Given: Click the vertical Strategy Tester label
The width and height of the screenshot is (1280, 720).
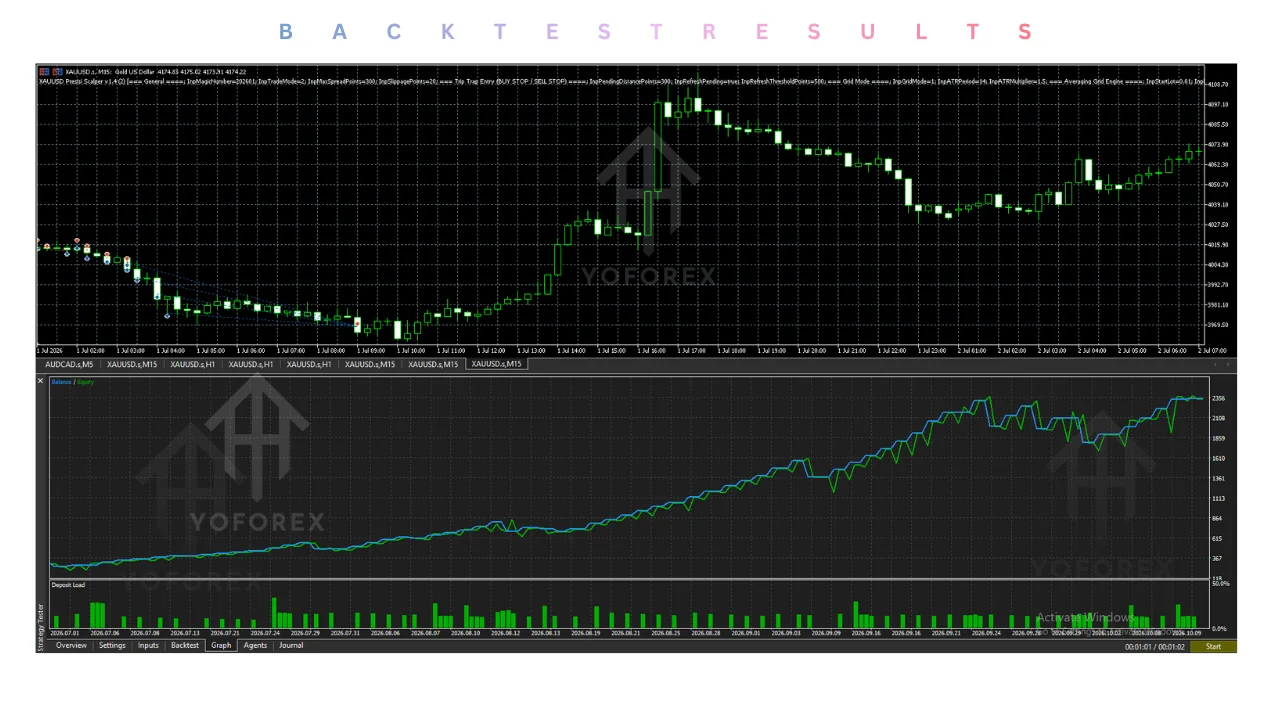Looking at the screenshot, I should (x=41, y=626).
